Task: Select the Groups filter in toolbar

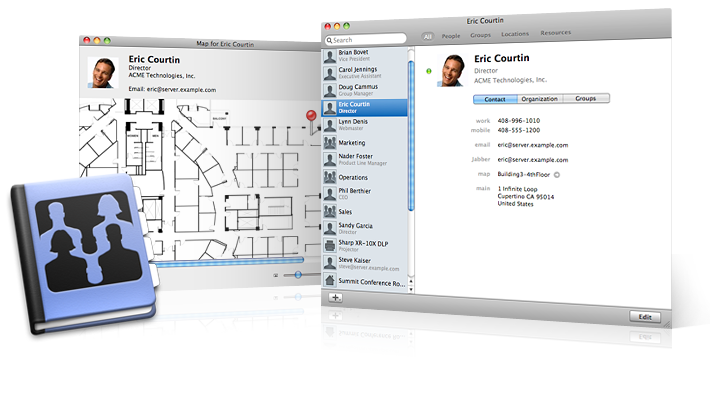Action: [x=480, y=35]
